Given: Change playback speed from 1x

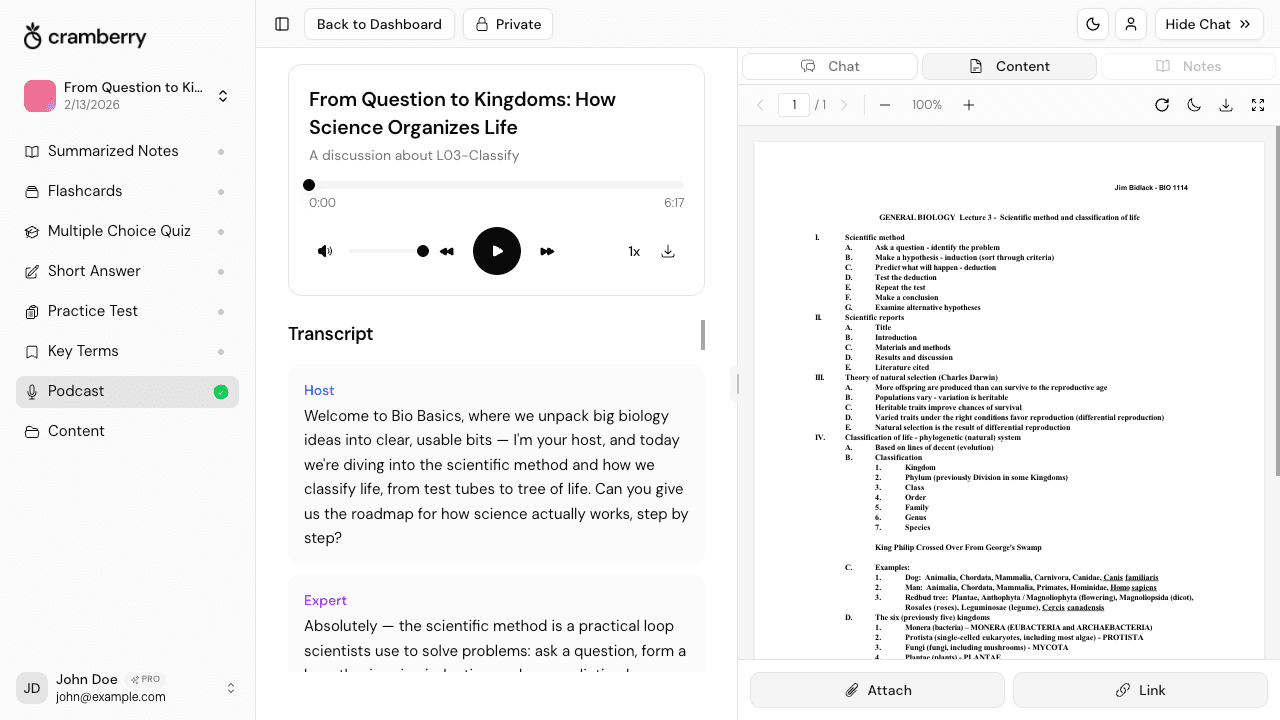Looking at the screenshot, I should pyautogui.click(x=634, y=251).
